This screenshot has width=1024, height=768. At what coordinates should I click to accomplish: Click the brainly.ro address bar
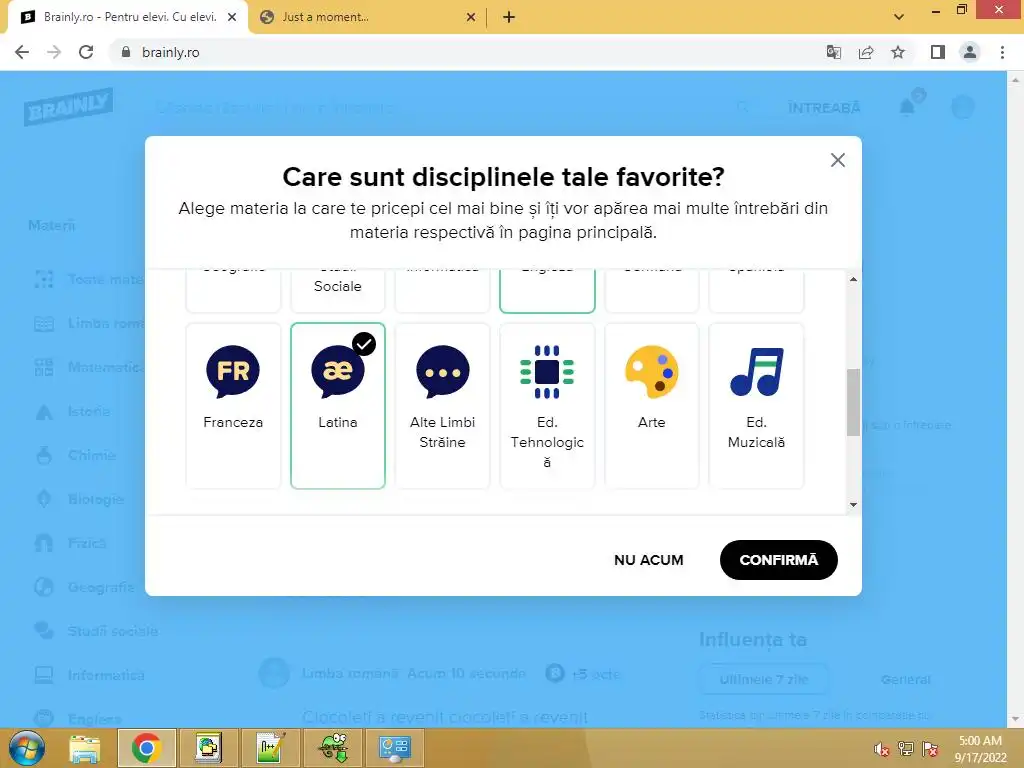click(464, 52)
